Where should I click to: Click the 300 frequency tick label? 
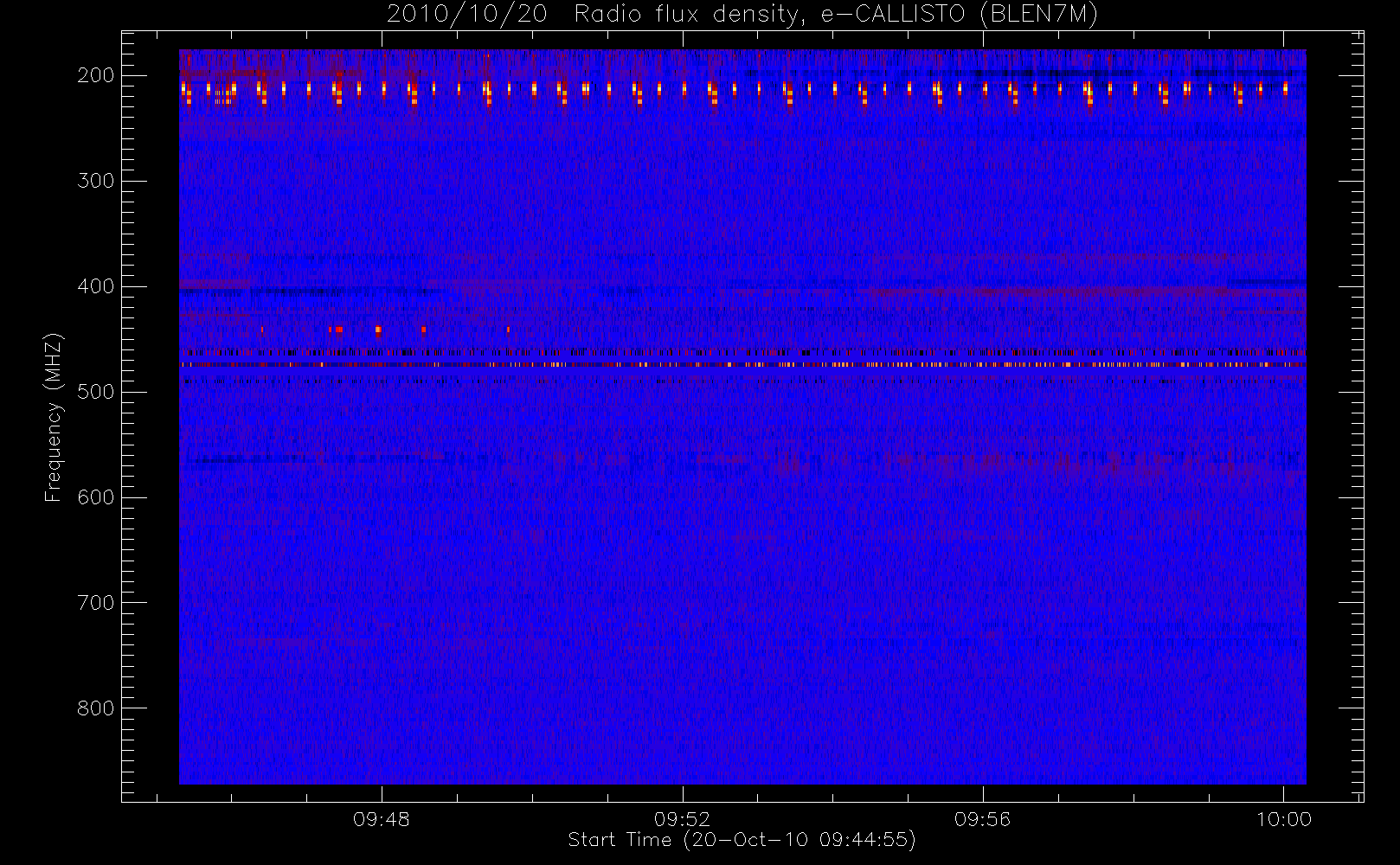(95, 181)
